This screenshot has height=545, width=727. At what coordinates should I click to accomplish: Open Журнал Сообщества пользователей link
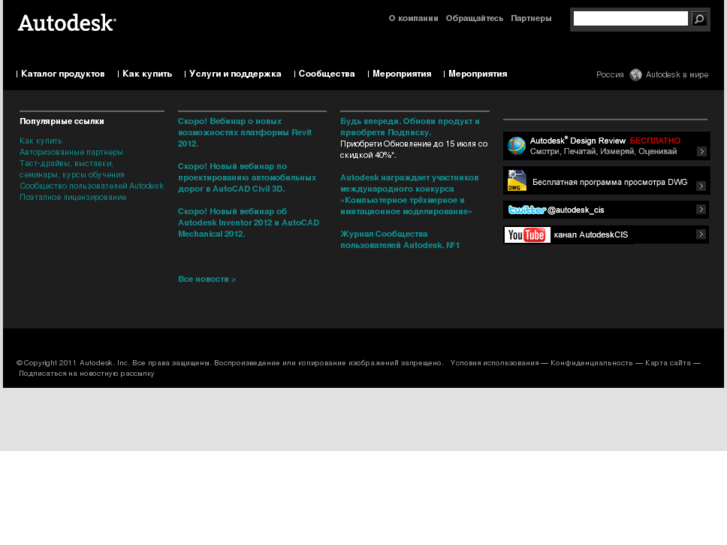click(x=400, y=239)
